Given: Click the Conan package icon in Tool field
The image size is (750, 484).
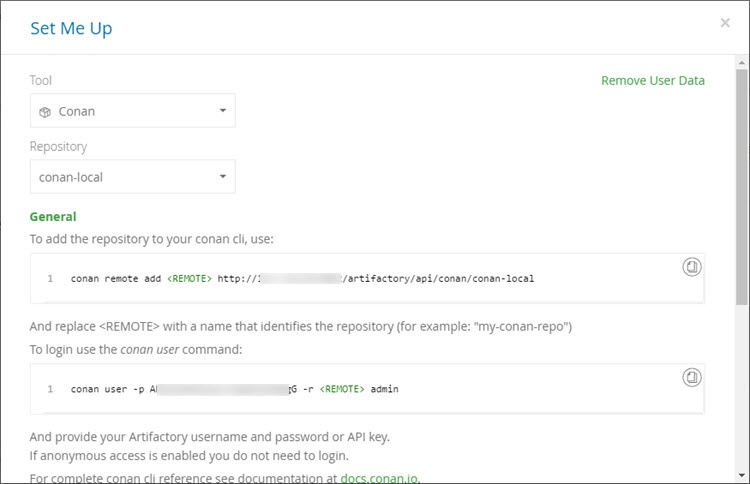Looking at the screenshot, I should [x=45, y=112].
